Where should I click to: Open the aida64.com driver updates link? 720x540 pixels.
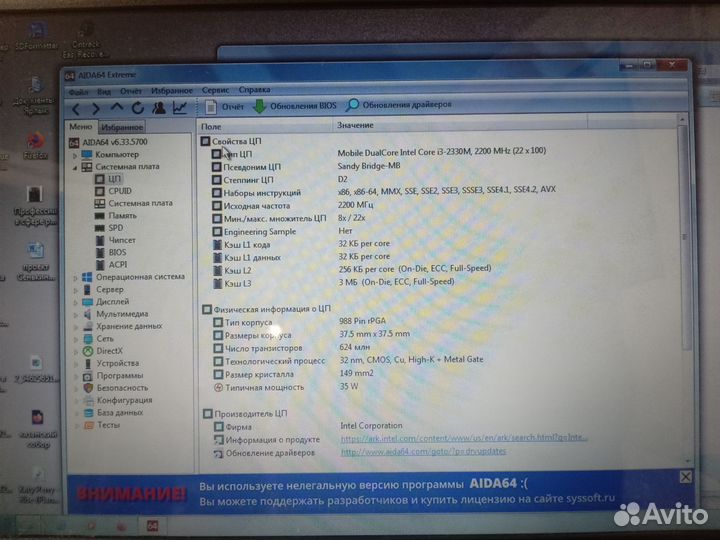tap(423, 451)
